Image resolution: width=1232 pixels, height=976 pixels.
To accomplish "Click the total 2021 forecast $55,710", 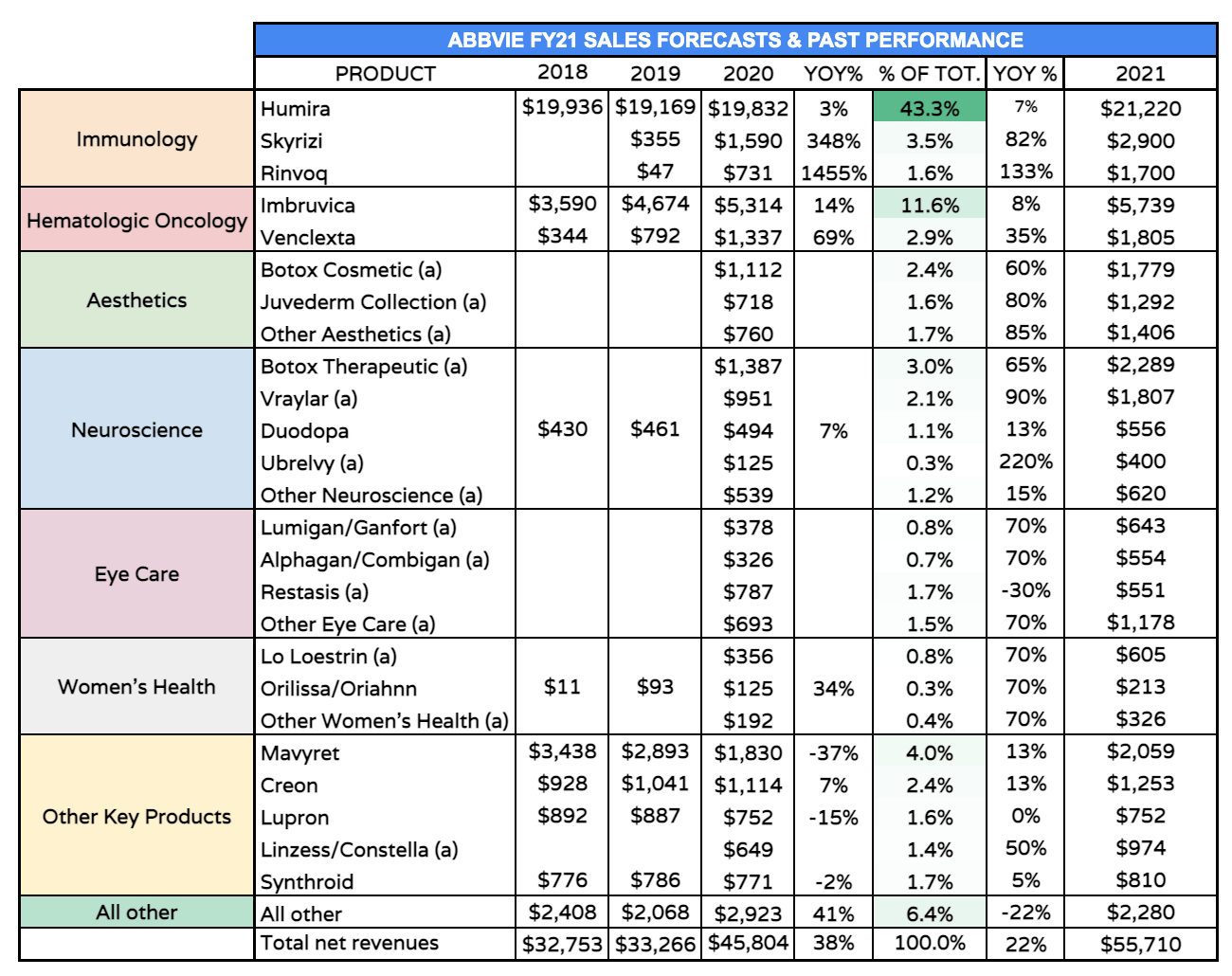I will click(x=1140, y=945).
